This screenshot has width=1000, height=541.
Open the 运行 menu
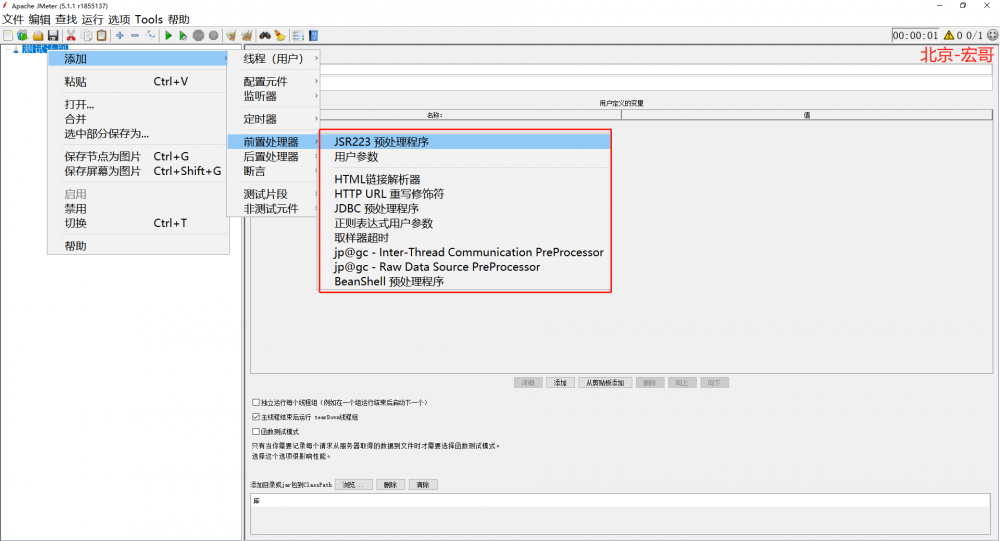[92, 20]
